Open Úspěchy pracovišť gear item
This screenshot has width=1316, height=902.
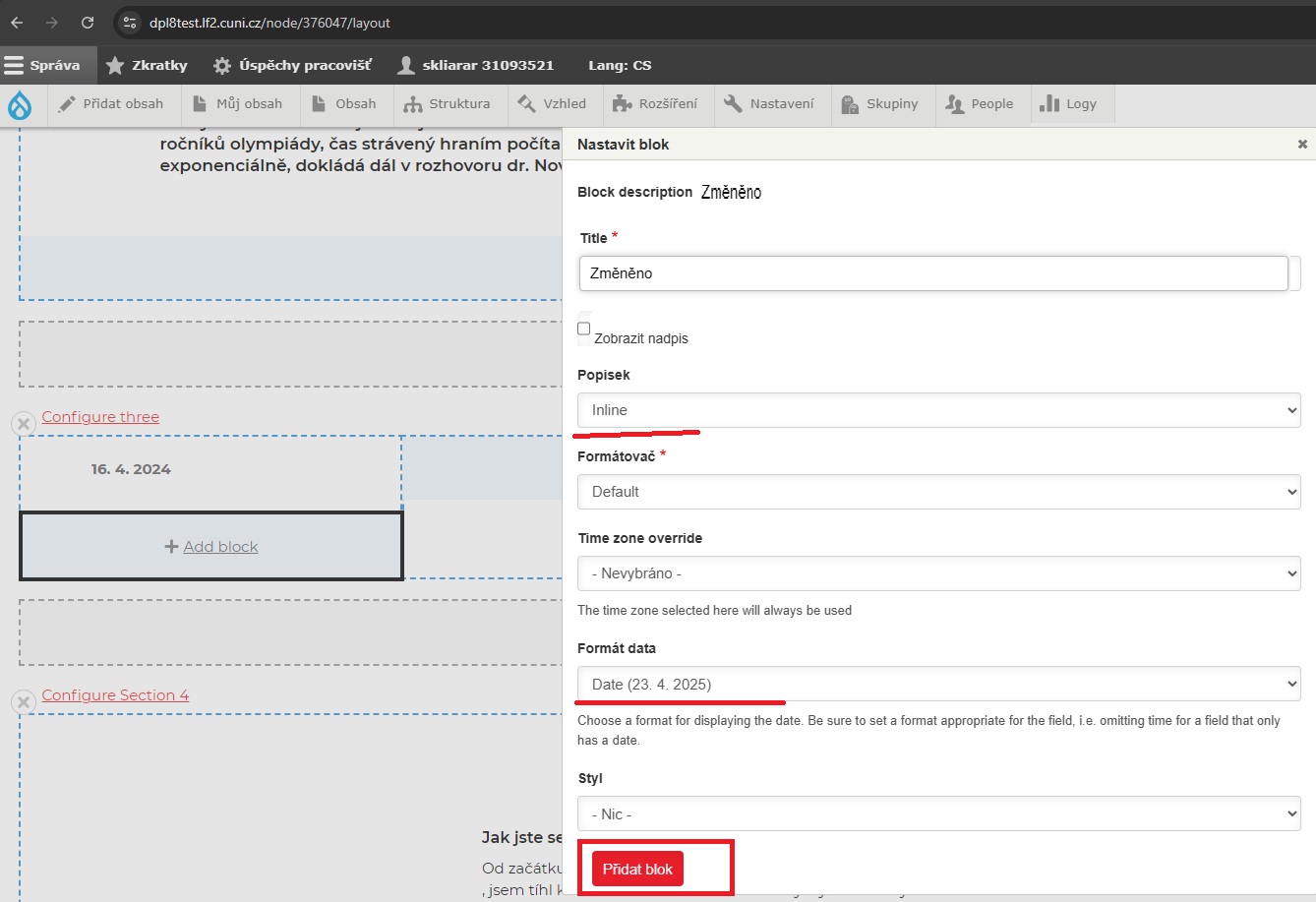(293, 65)
